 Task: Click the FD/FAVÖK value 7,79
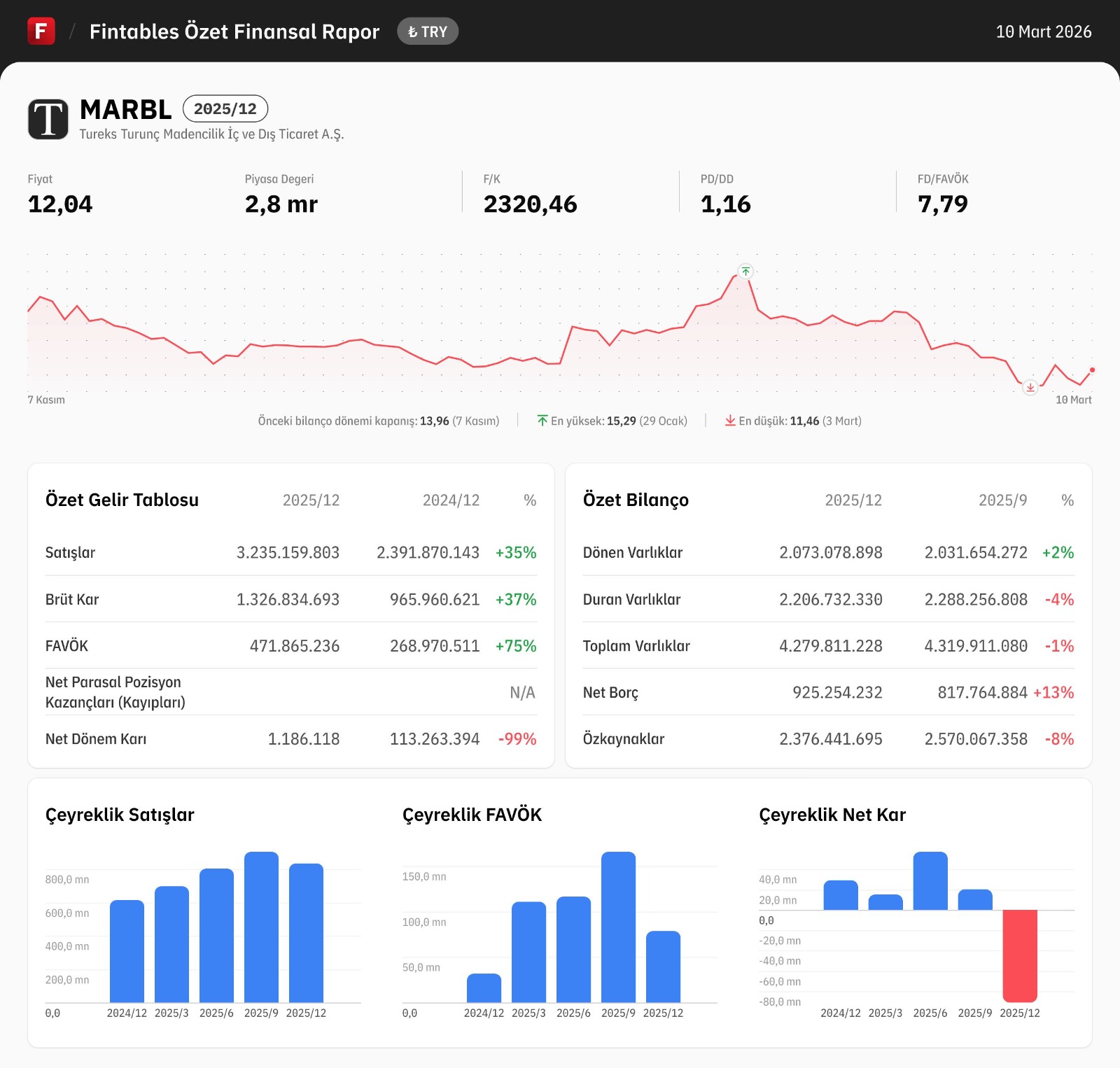click(x=943, y=204)
